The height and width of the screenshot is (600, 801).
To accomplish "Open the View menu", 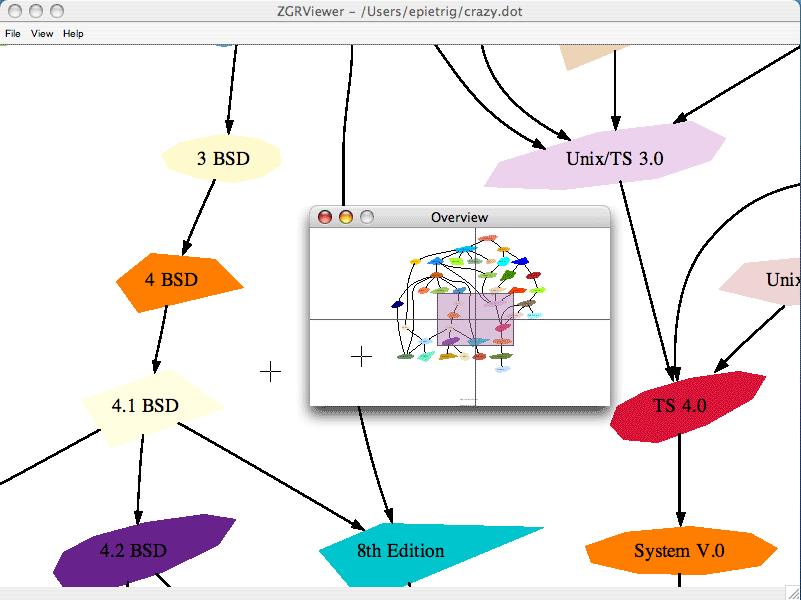I will pyautogui.click(x=42, y=34).
